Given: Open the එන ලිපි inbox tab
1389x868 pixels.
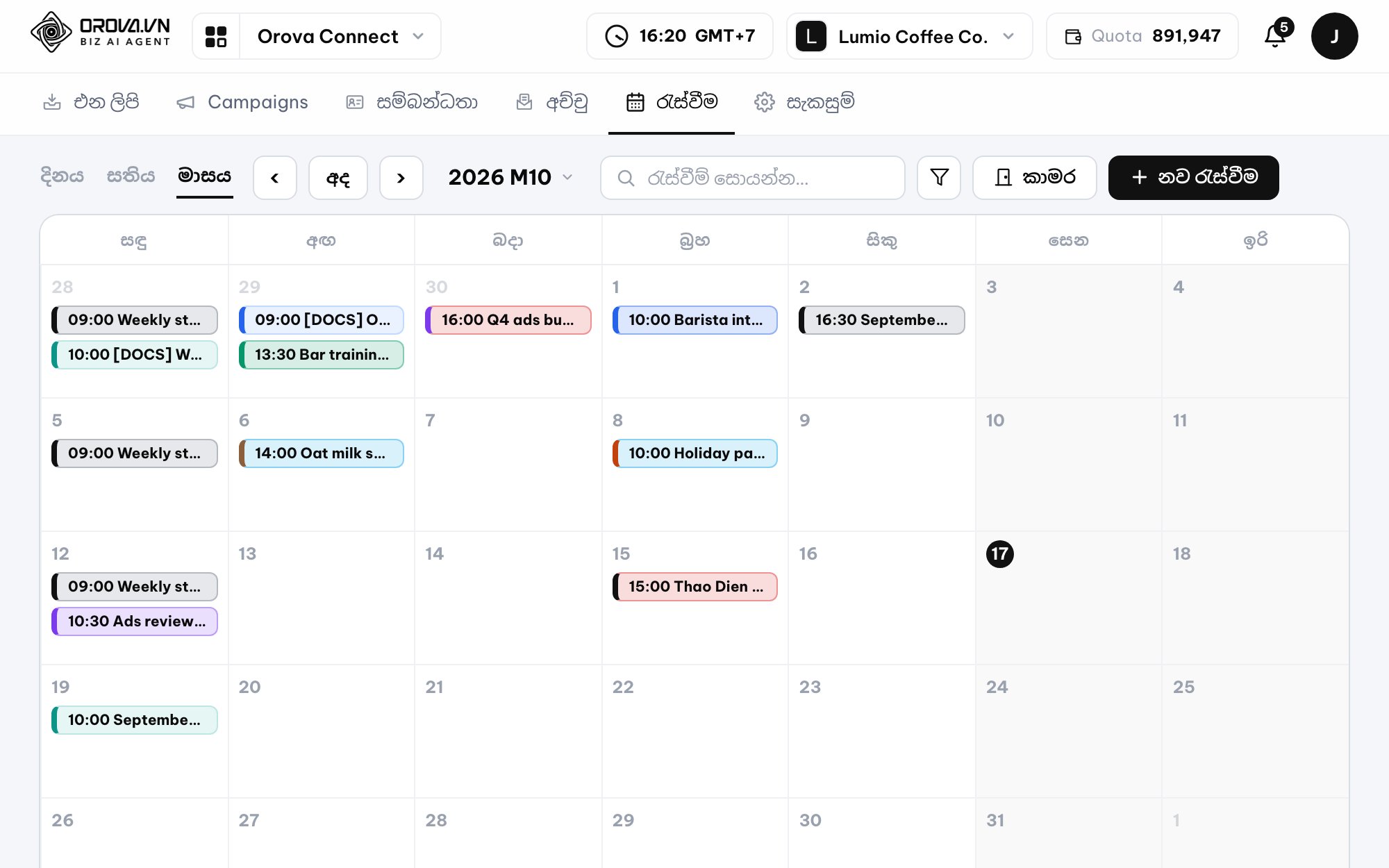Looking at the screenshot, I should click(91, 102).
